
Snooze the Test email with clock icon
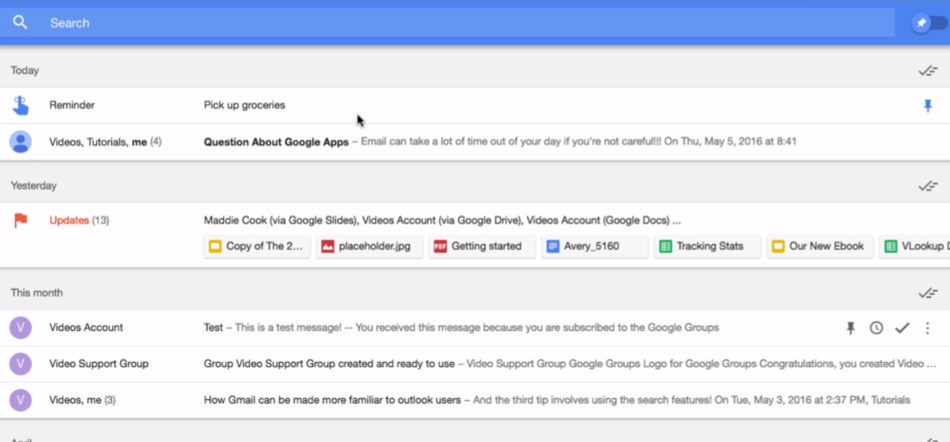(x=876, y=328)
